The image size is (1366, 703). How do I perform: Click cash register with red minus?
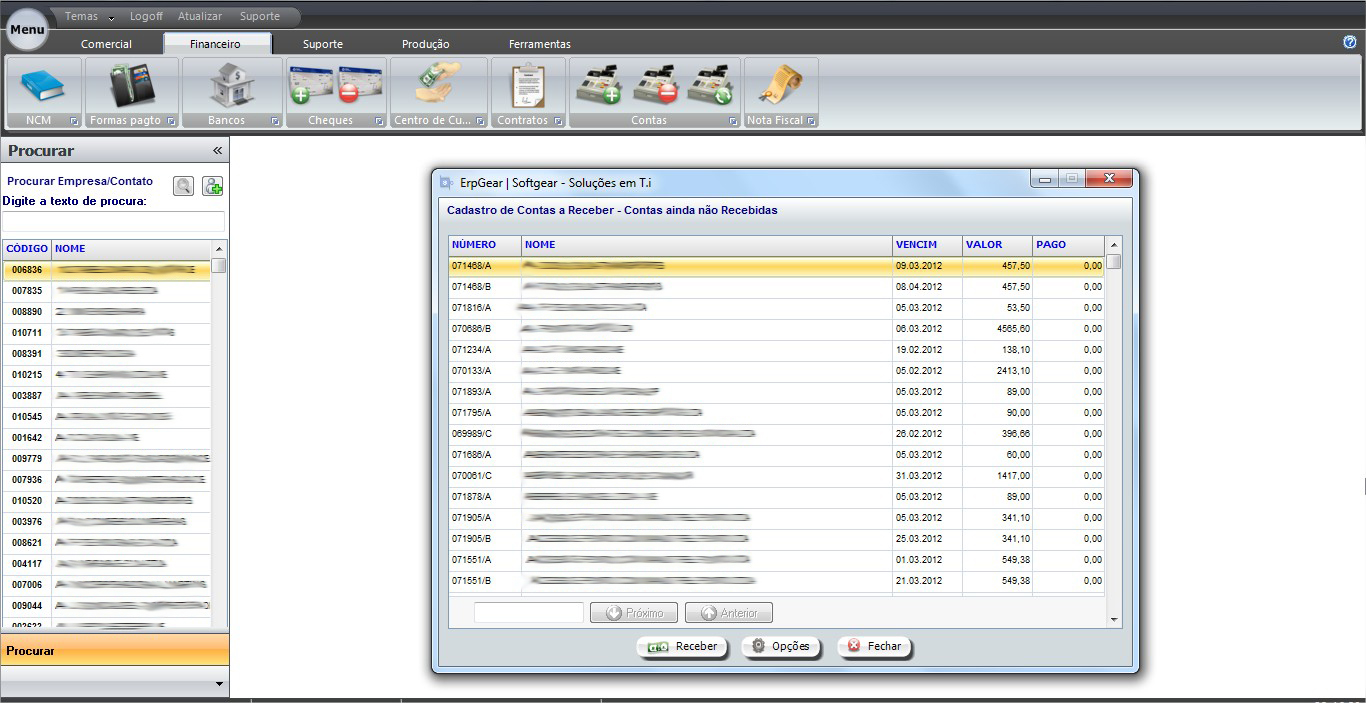pos(655,86)
